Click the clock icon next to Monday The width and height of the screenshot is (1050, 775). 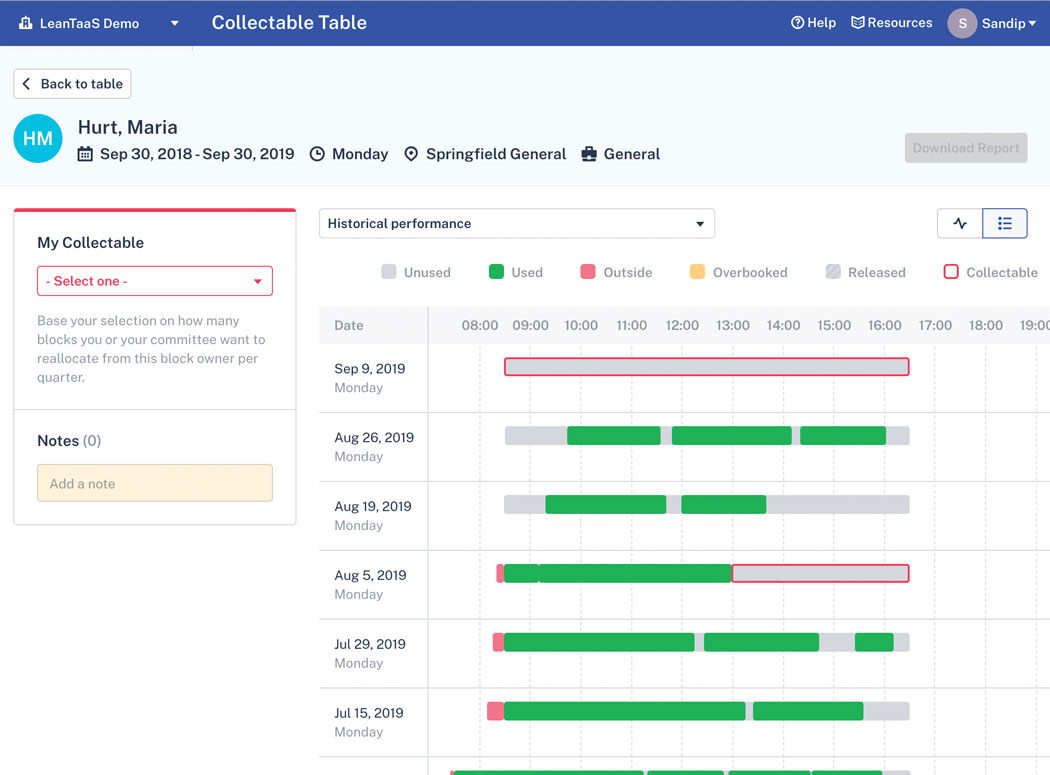(x=317, y=154)
